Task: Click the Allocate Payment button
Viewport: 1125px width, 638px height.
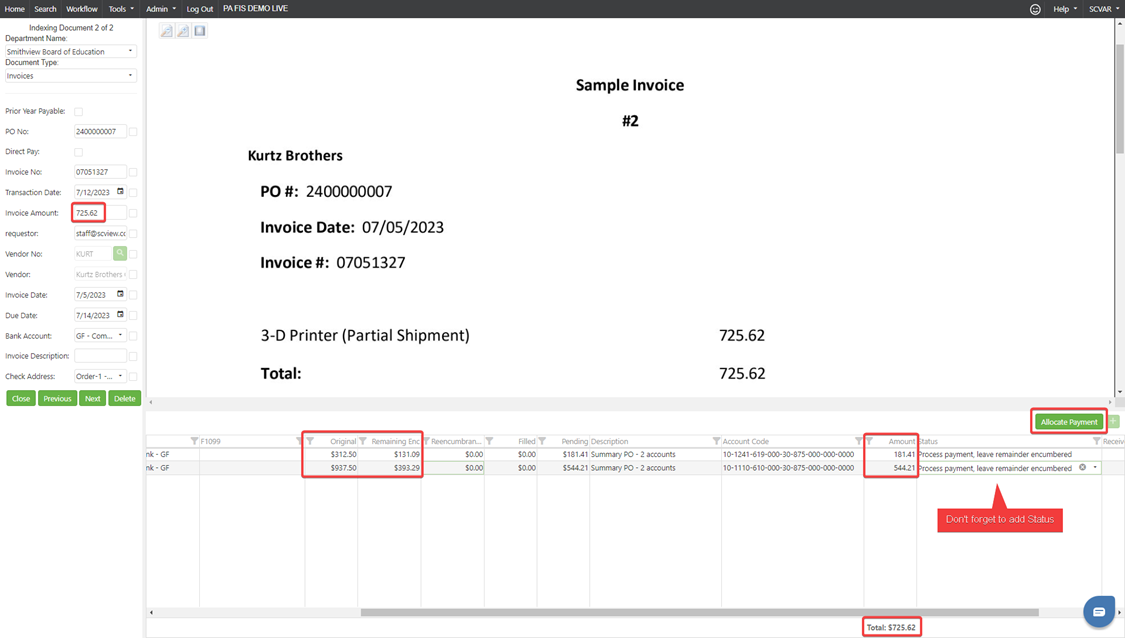Action: click(x=1068, y=422)
